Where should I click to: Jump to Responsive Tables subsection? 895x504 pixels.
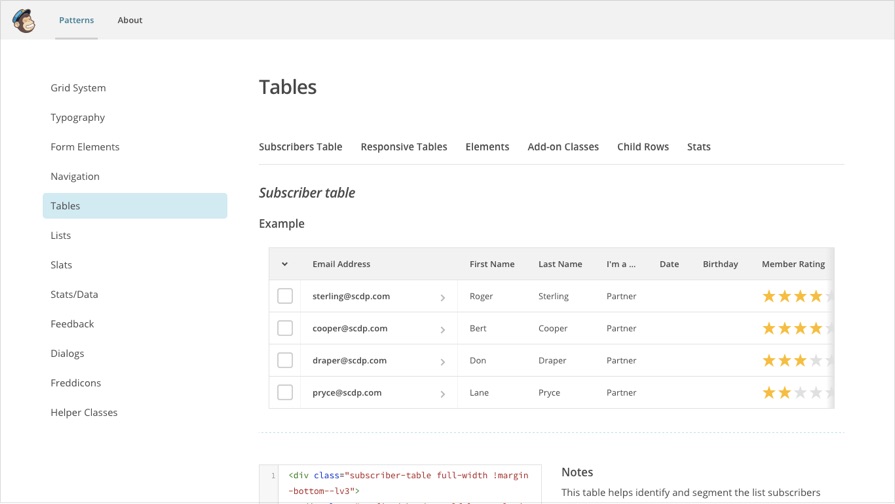pos(404,147)
